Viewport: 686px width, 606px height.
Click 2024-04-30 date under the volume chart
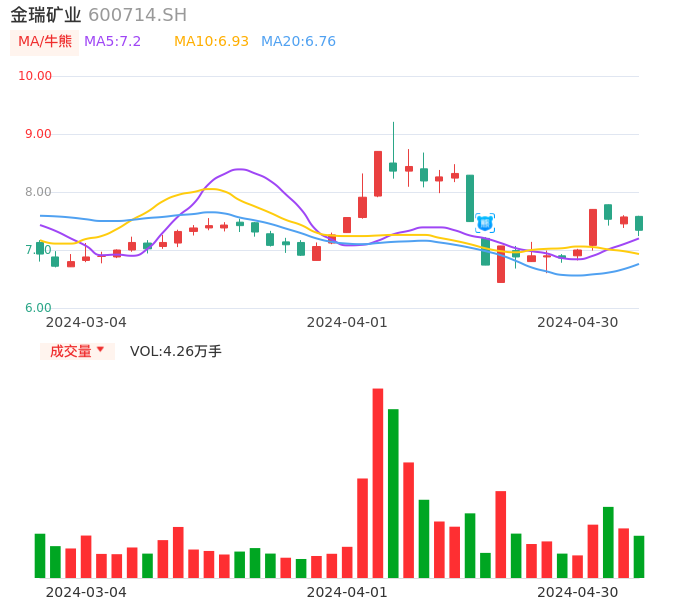(x=577, y=592)
